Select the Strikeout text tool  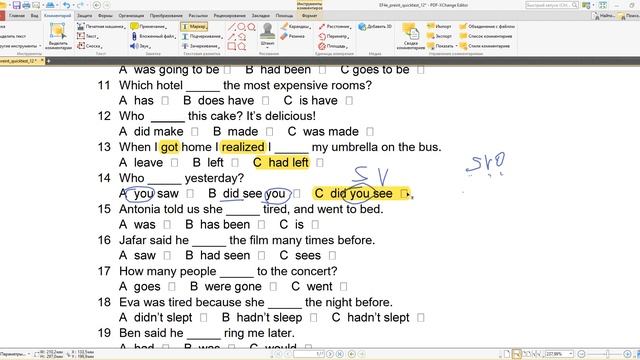point(202,46)
